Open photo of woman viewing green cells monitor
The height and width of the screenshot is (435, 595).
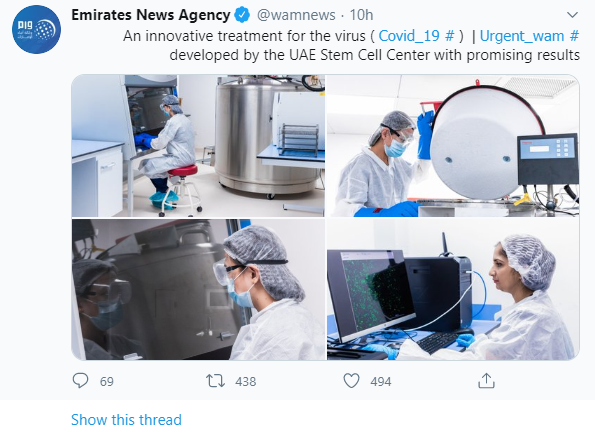click(x=453, y=289)
